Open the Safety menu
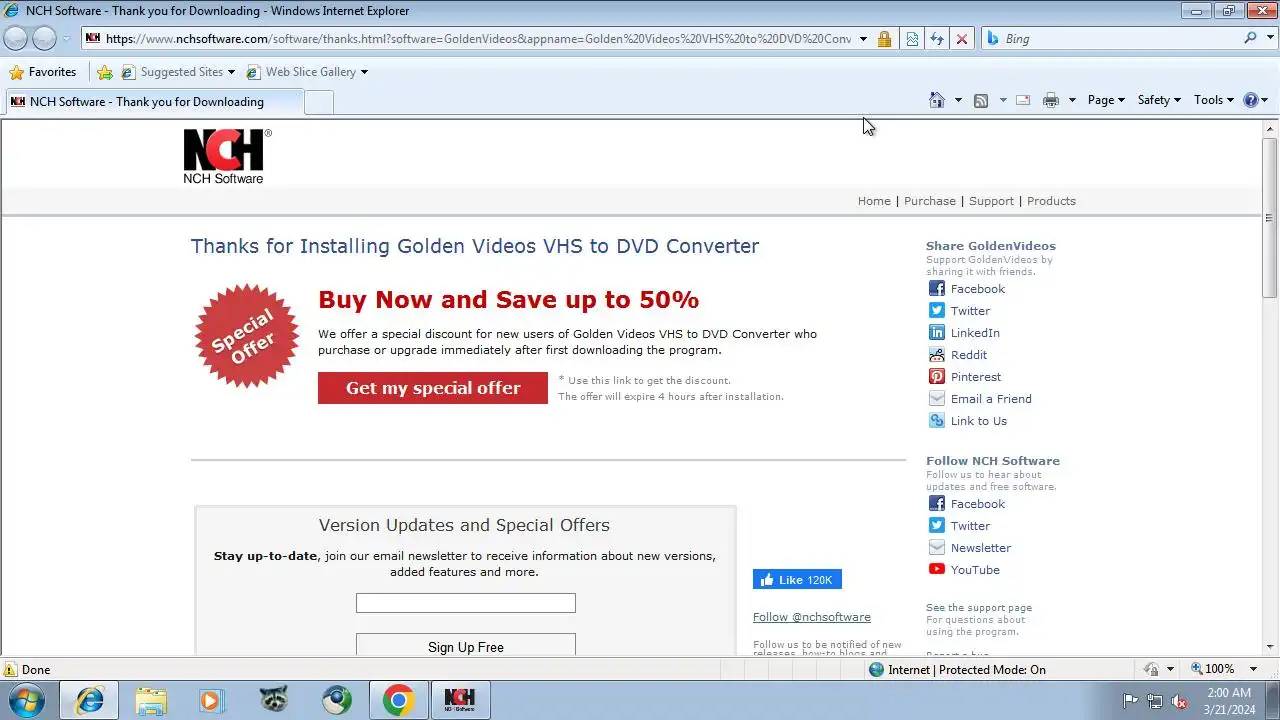 click(1159, 100)
